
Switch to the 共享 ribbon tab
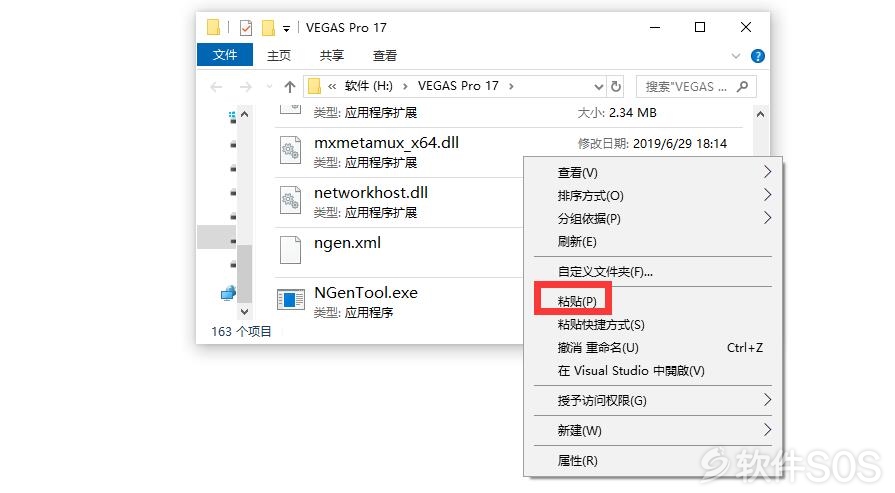tap(332, 55)
